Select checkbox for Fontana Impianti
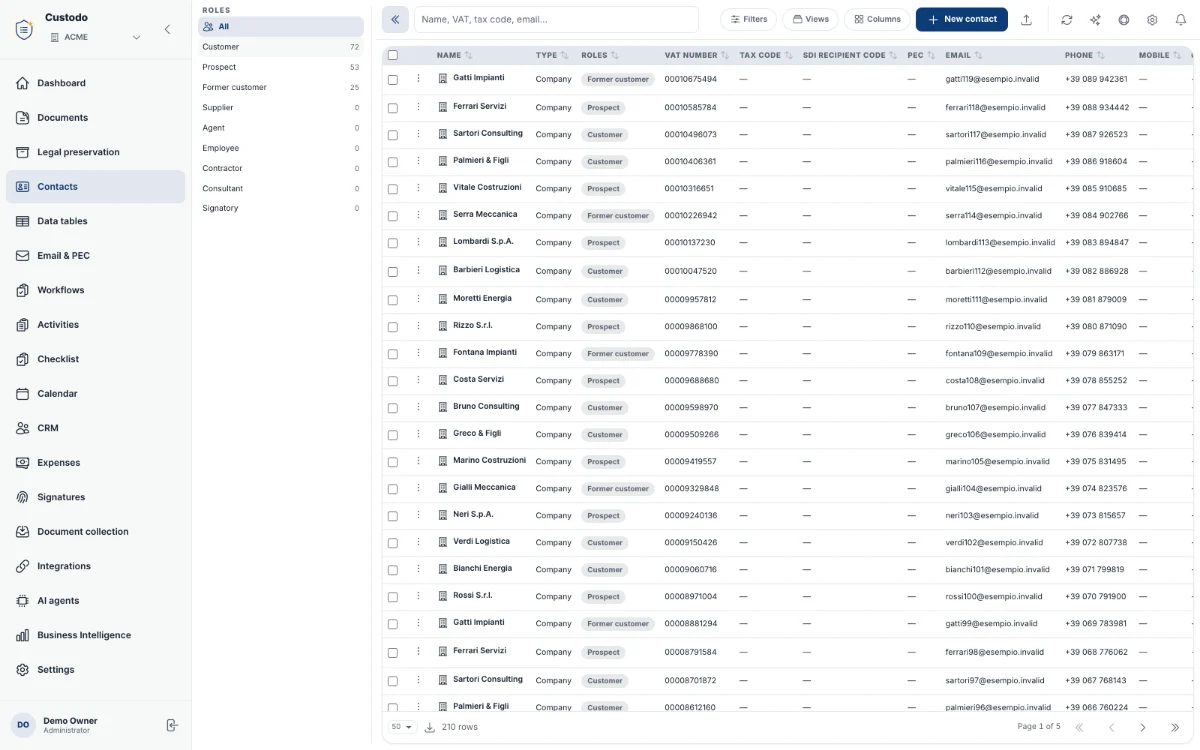Screen dimensions: 1200x750 pyautogui.click(x=393, y=353)
